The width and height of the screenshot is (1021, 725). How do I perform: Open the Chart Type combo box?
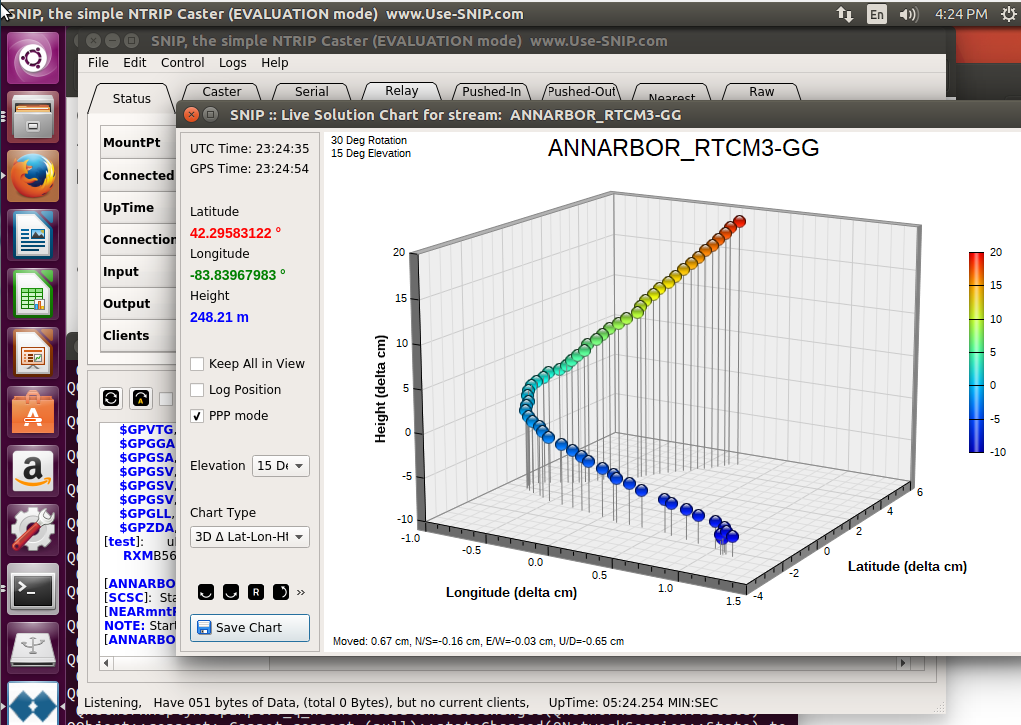tap(249, 537)
